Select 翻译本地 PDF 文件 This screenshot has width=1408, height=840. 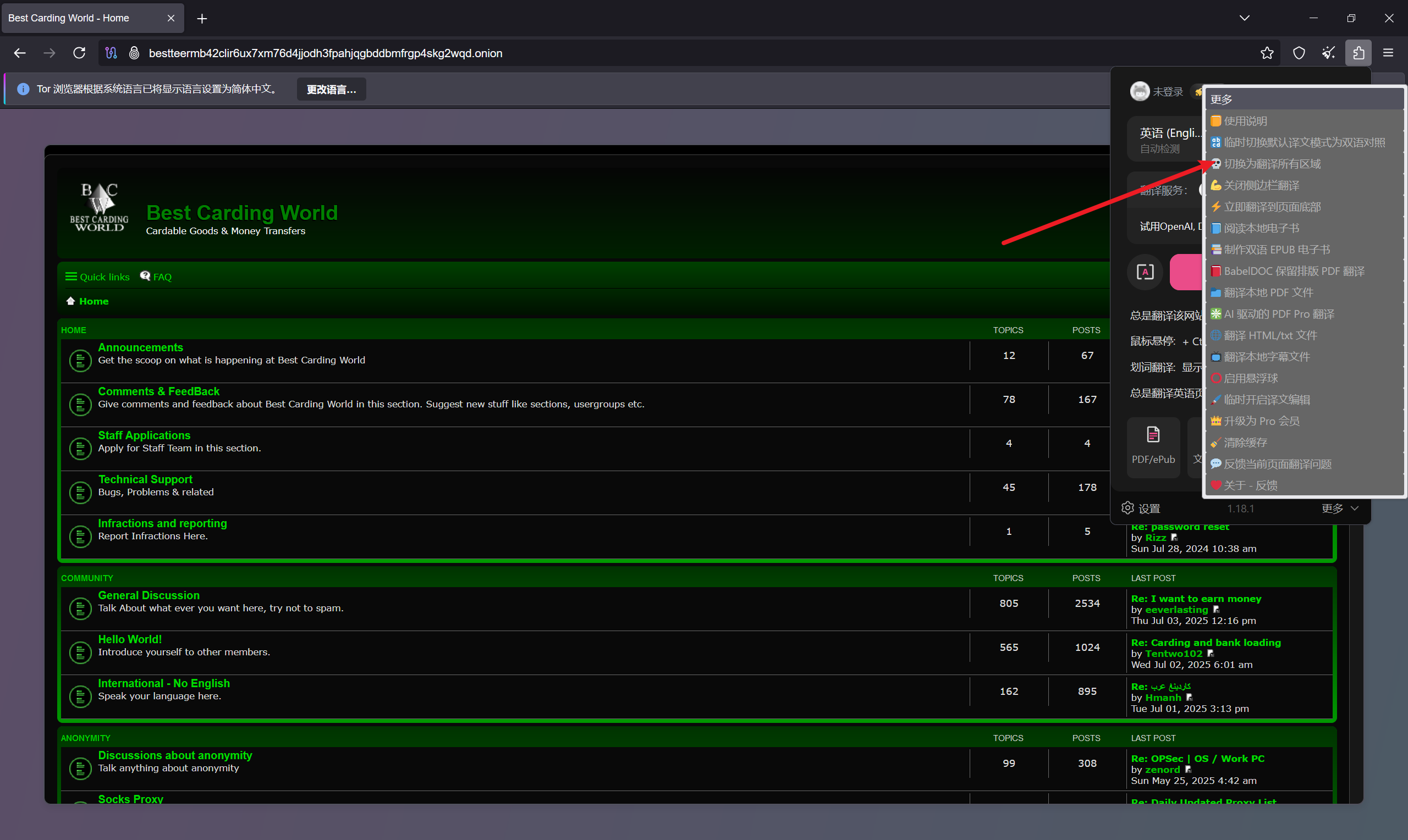click(x=1305, y=292)
